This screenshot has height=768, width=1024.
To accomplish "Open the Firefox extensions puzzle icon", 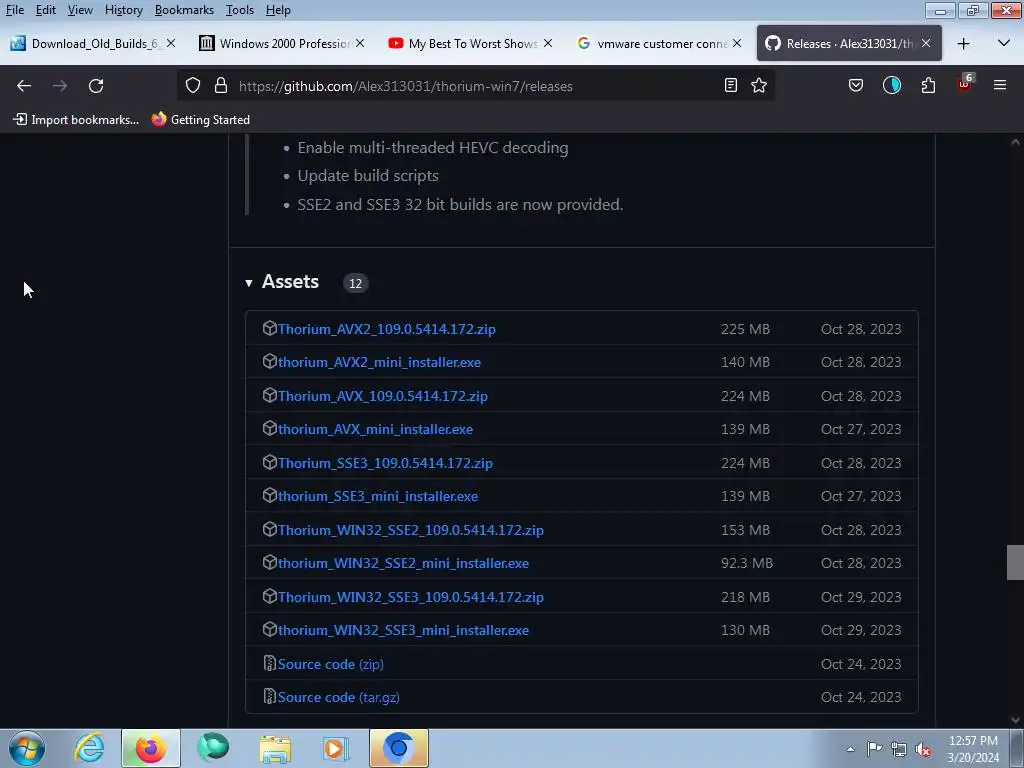I will (x=928, y=86).
